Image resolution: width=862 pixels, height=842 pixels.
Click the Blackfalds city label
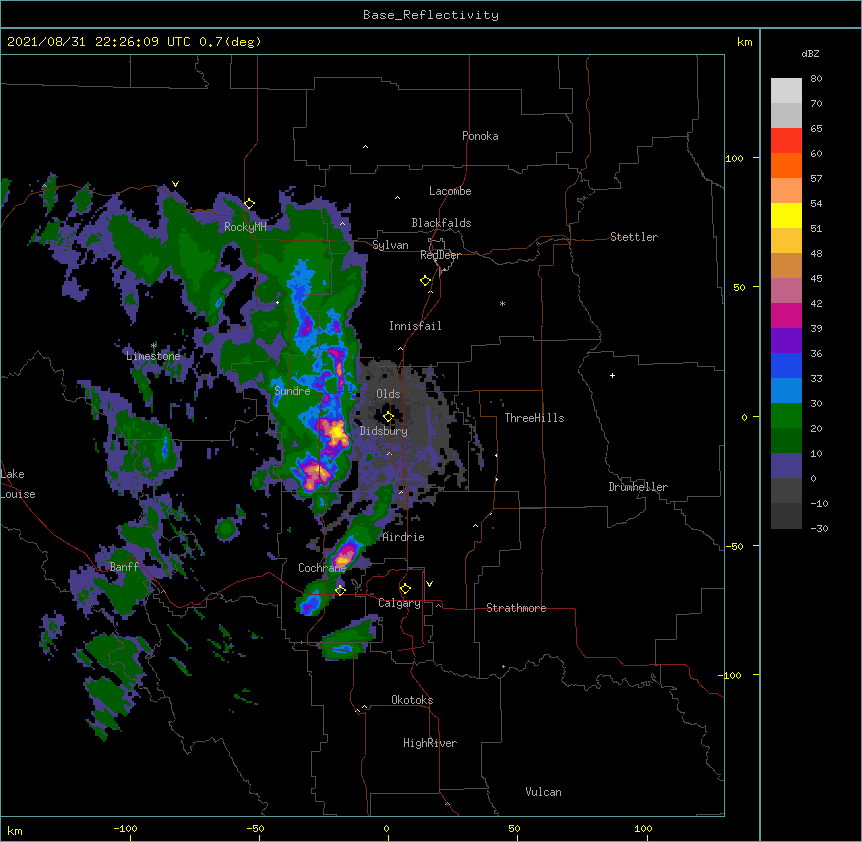click(x=441, y=223)
